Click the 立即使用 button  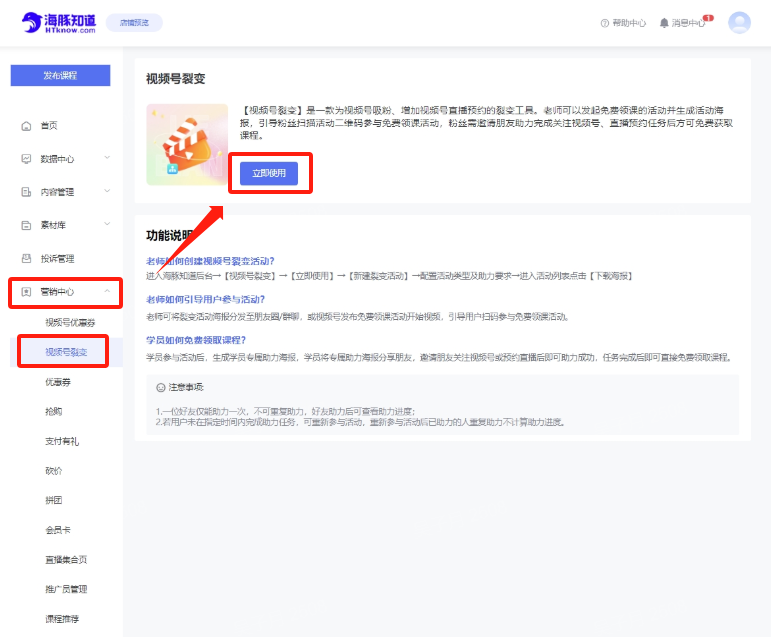coord(269,173)
